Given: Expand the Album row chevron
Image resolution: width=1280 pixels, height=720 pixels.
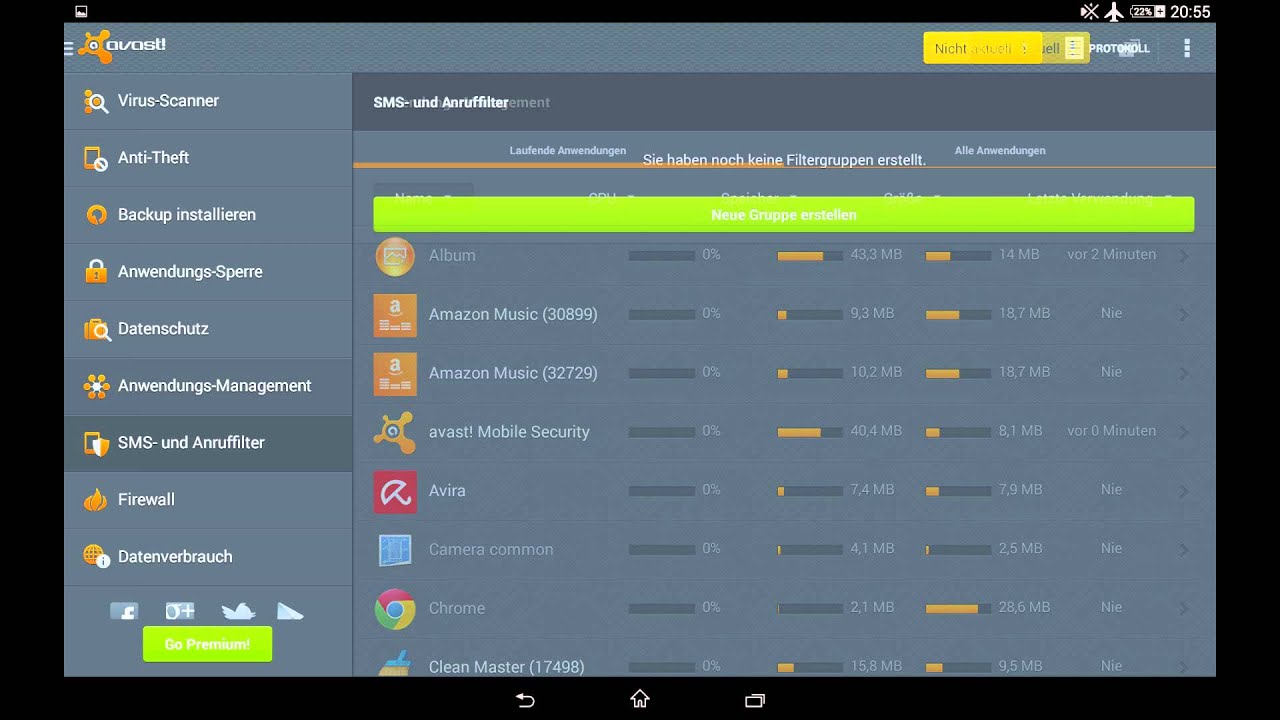Looking at the screenshot, I should (x=1184, y=256).
